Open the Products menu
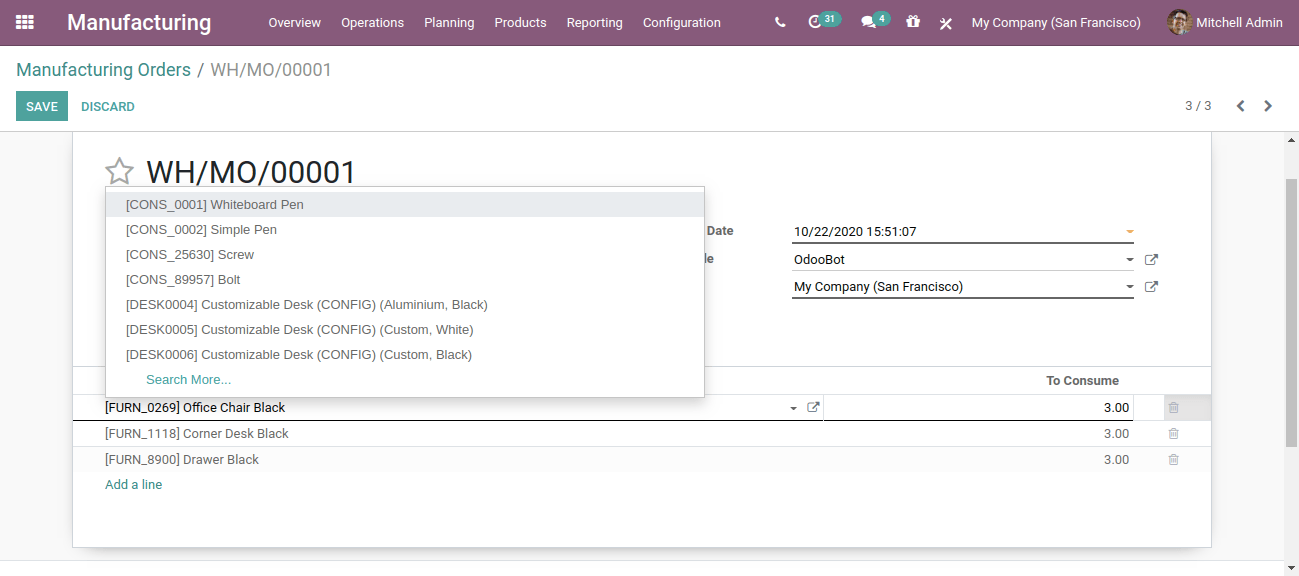 coord(520,22)
